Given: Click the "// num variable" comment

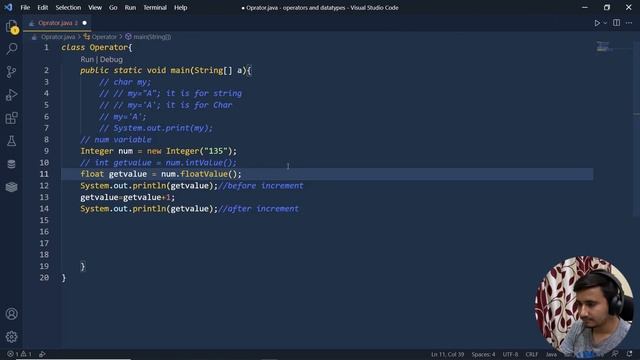Looking at the screenshot, I should click(x=116, y=140).
